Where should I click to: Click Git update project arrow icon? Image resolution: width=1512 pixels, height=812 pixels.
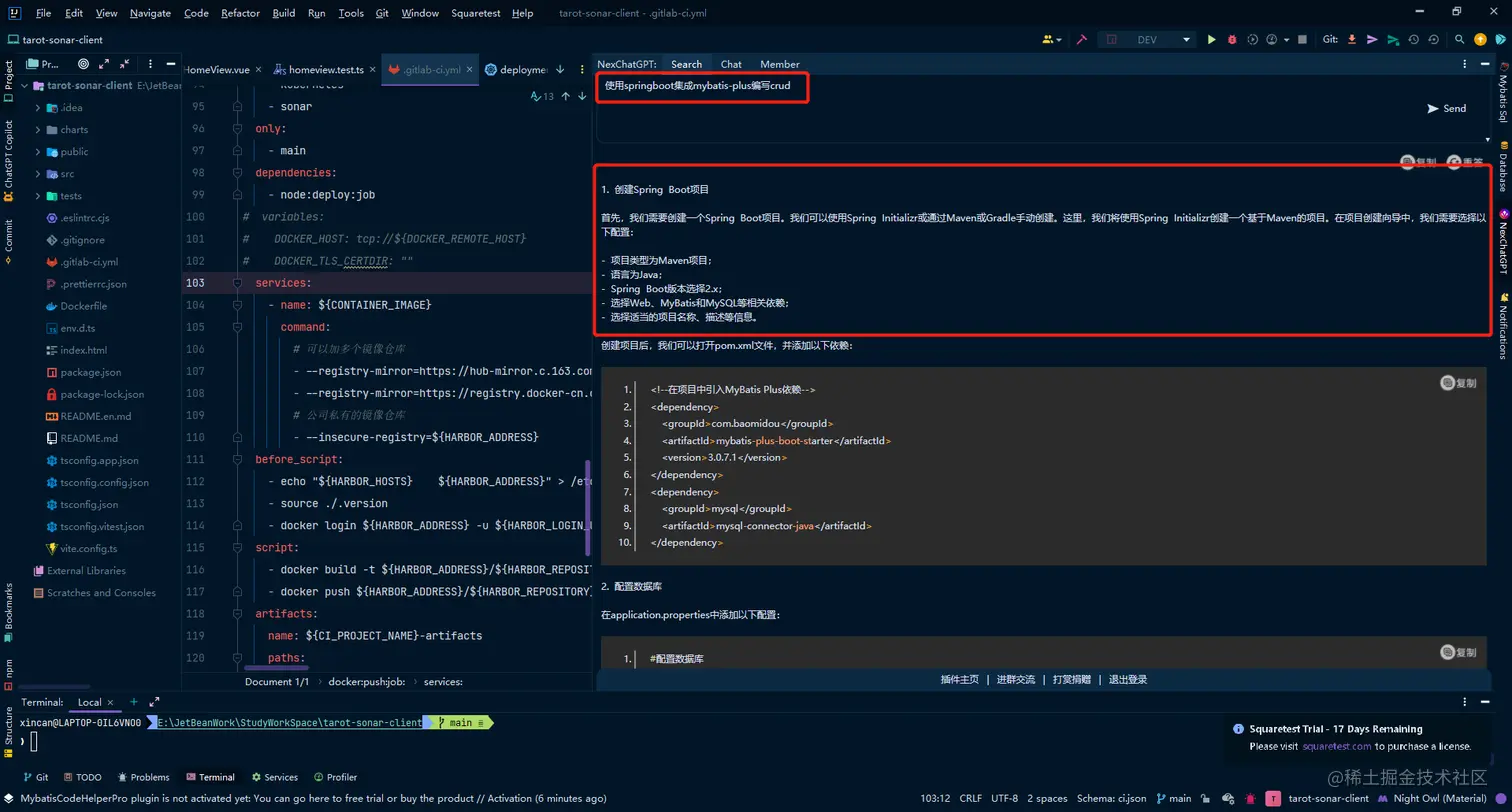coord(1352,40)
